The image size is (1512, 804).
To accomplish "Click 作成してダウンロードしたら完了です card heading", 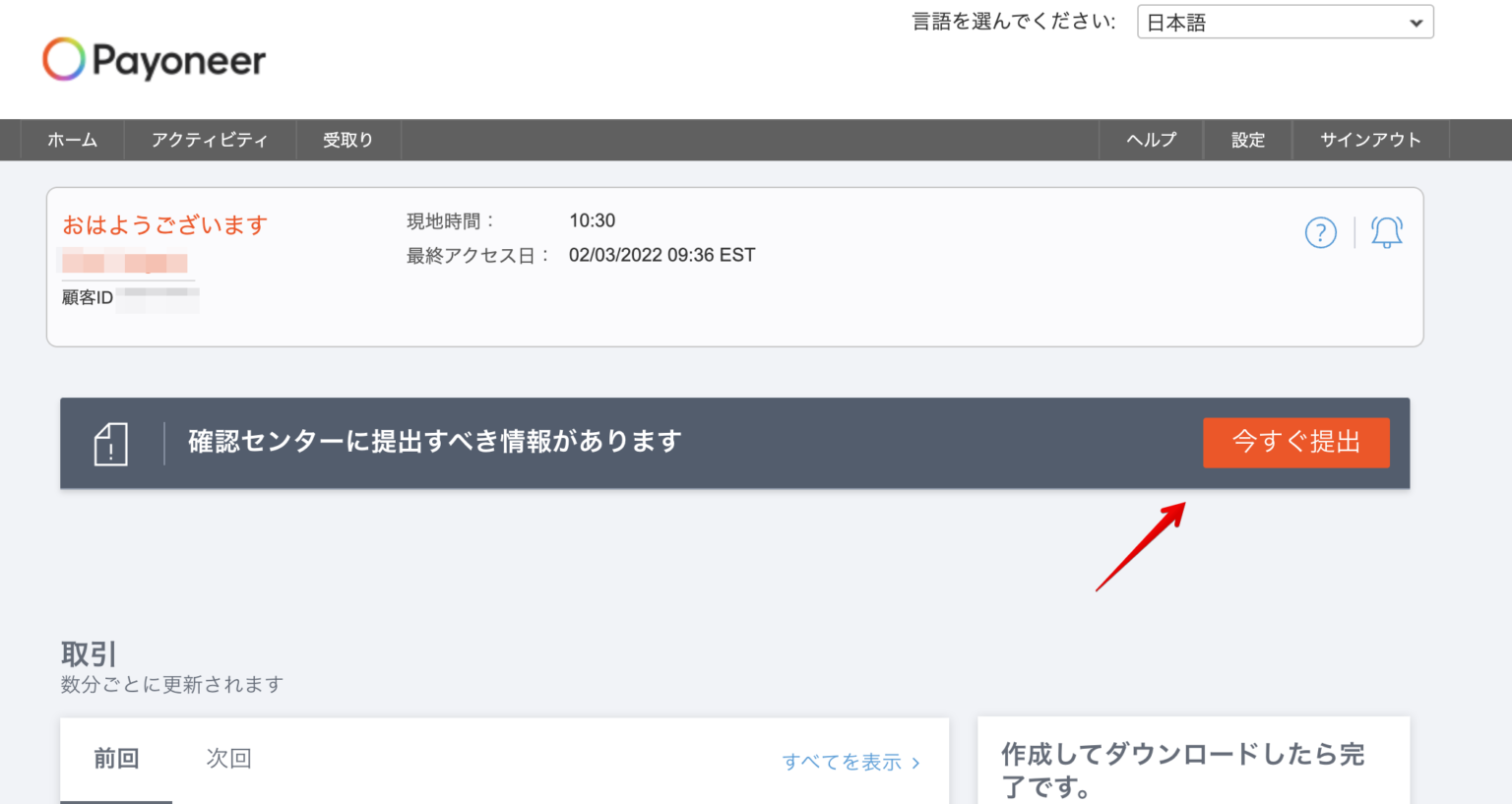I will coord(1183,771).
